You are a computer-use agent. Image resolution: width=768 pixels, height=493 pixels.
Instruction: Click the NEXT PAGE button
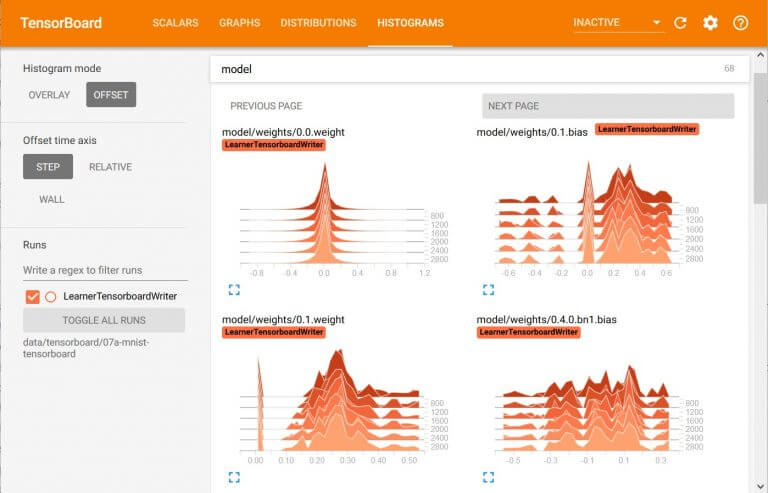[607, 106]
